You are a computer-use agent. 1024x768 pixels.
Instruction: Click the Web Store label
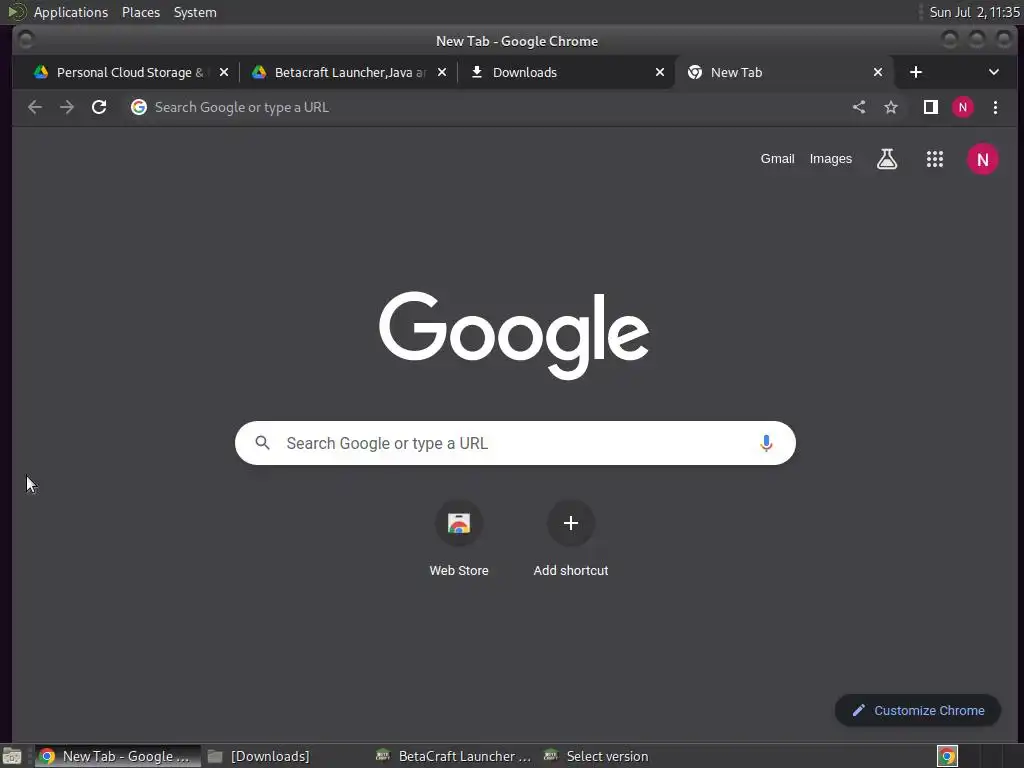458,570
